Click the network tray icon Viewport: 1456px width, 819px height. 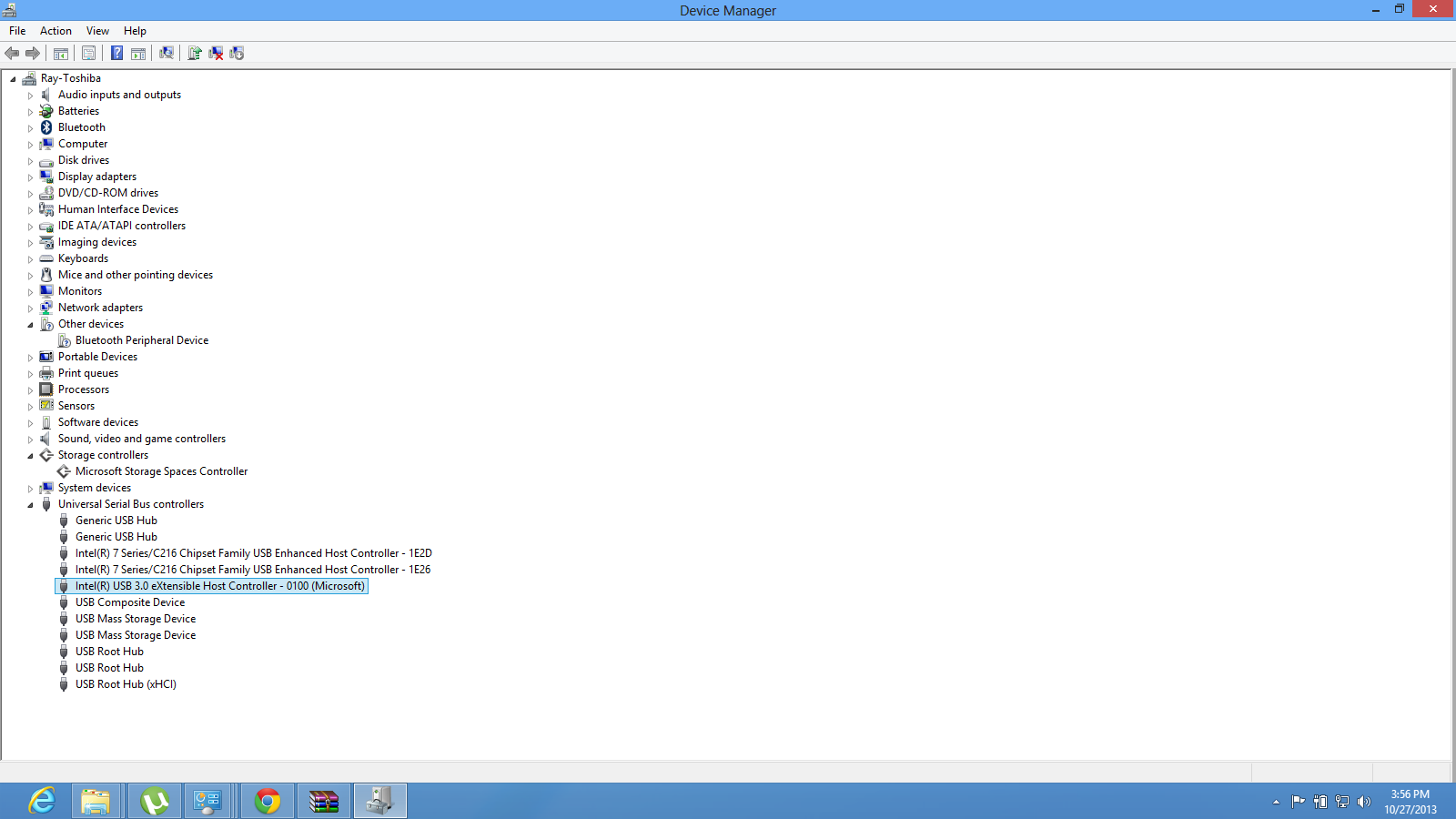[1342, 802]
